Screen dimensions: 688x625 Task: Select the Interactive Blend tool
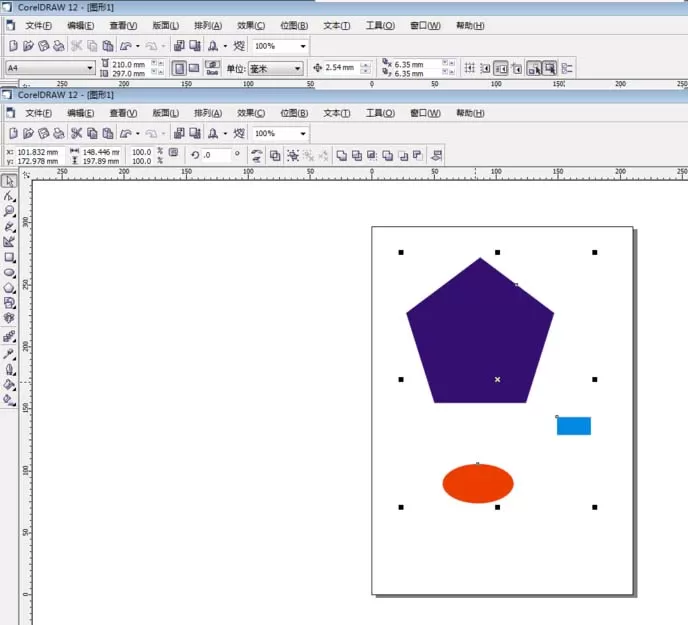coord(9,337)
